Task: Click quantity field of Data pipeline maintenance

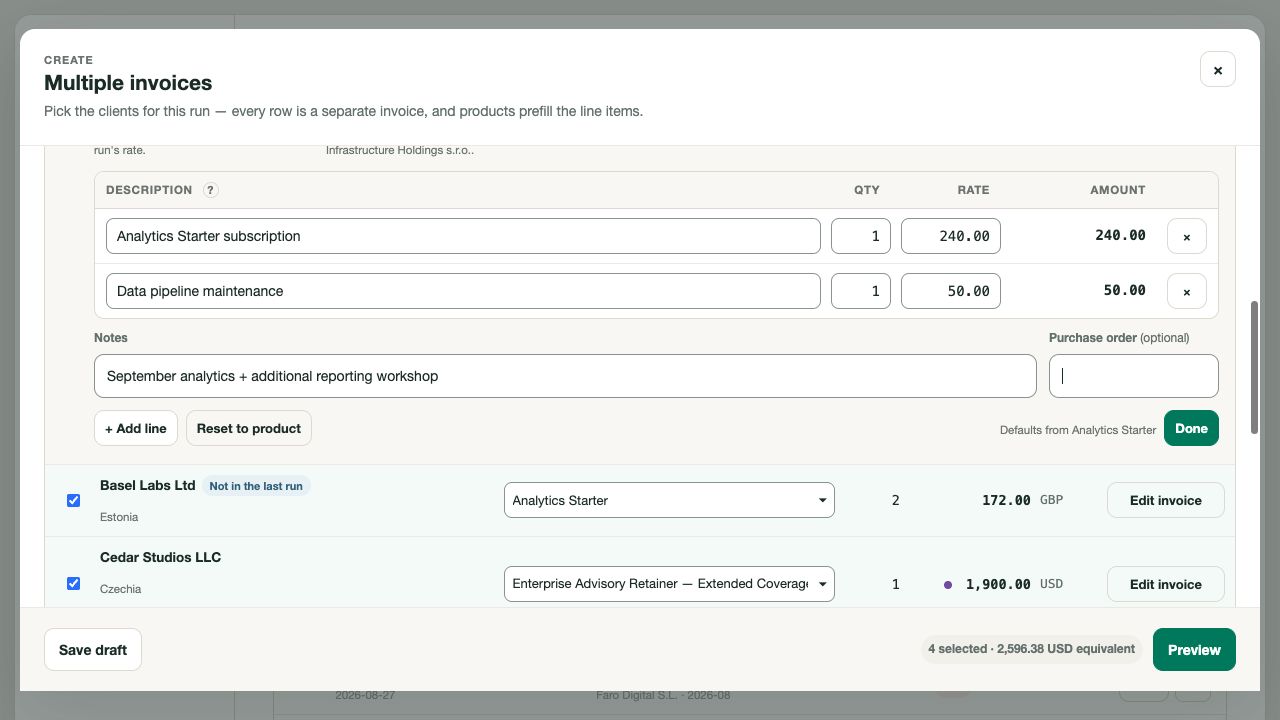Action: (861, 291)
